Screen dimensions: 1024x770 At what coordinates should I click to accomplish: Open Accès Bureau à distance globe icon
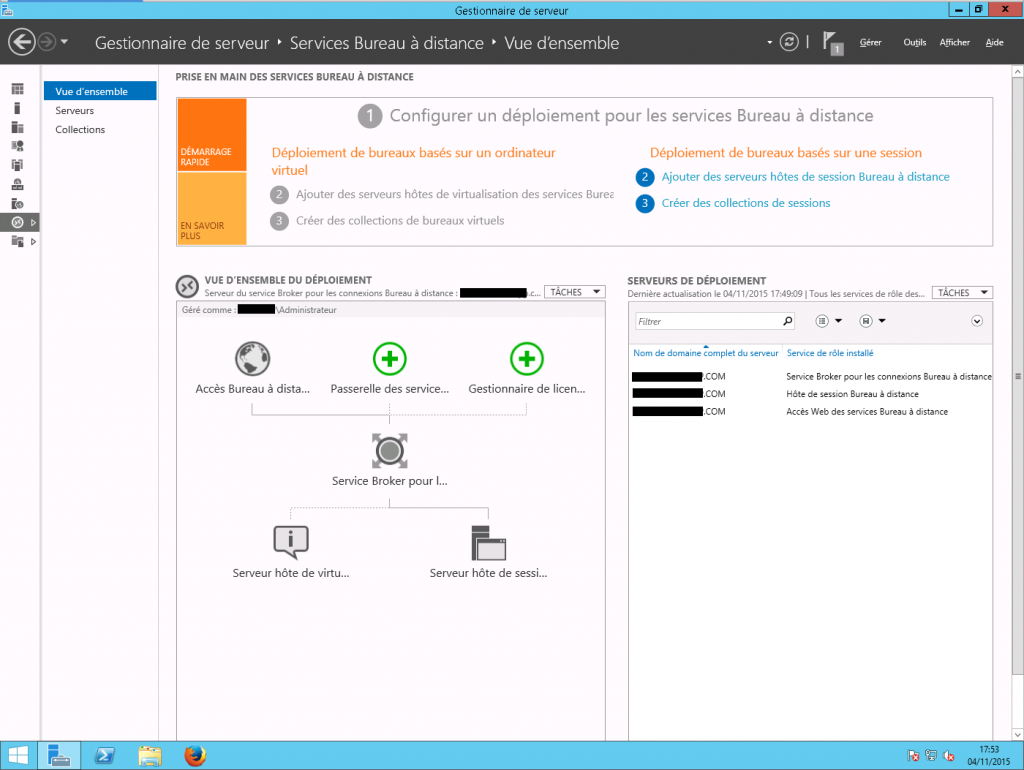point(252,358)
